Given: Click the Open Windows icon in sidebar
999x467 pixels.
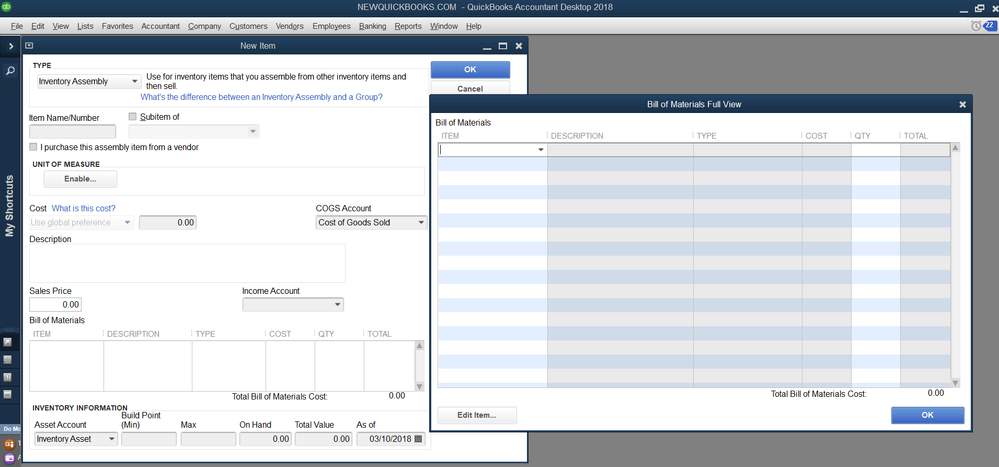Looking at the screenshot, I should pos(8,394).
